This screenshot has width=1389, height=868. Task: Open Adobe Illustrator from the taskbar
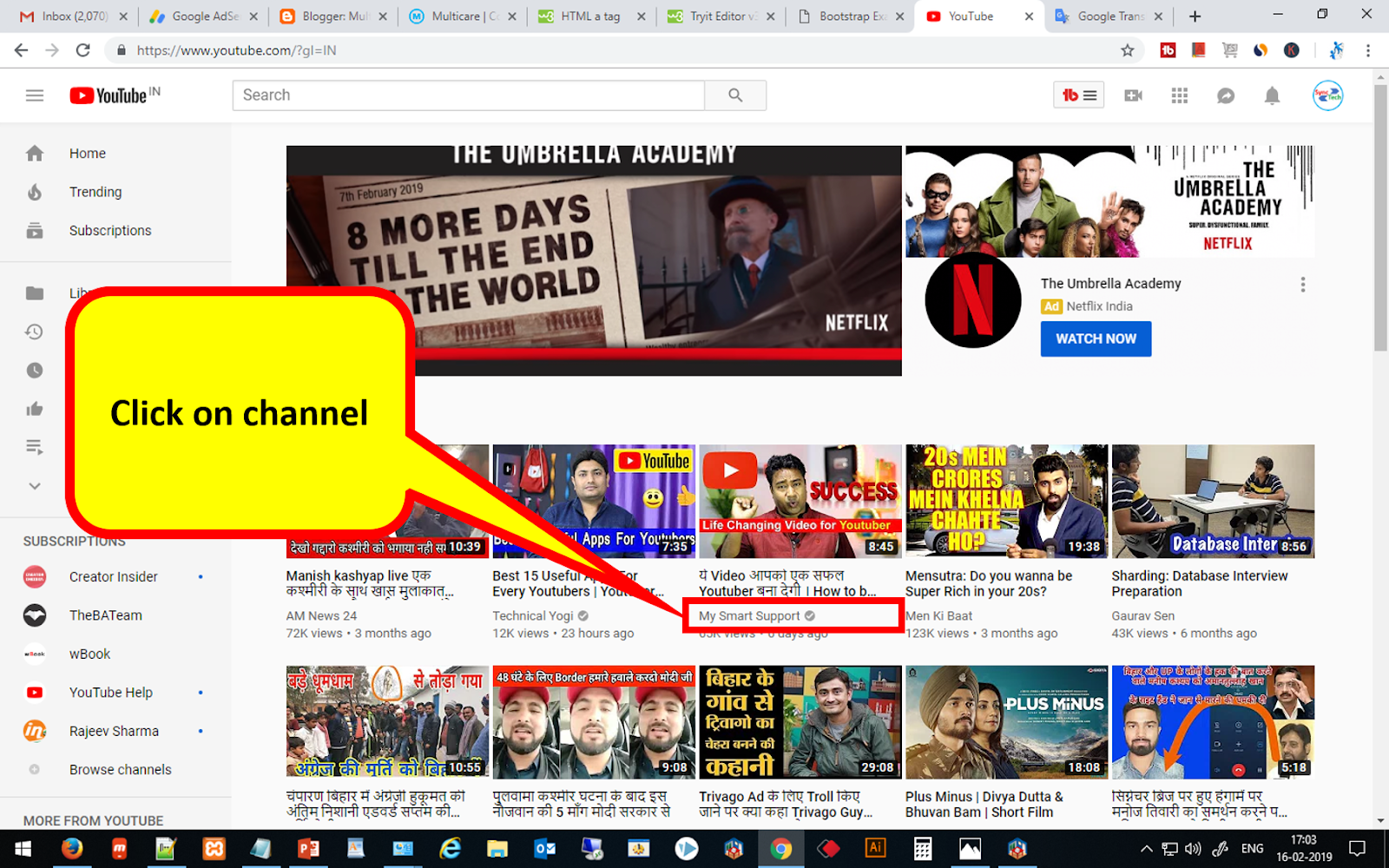[875, 849]
